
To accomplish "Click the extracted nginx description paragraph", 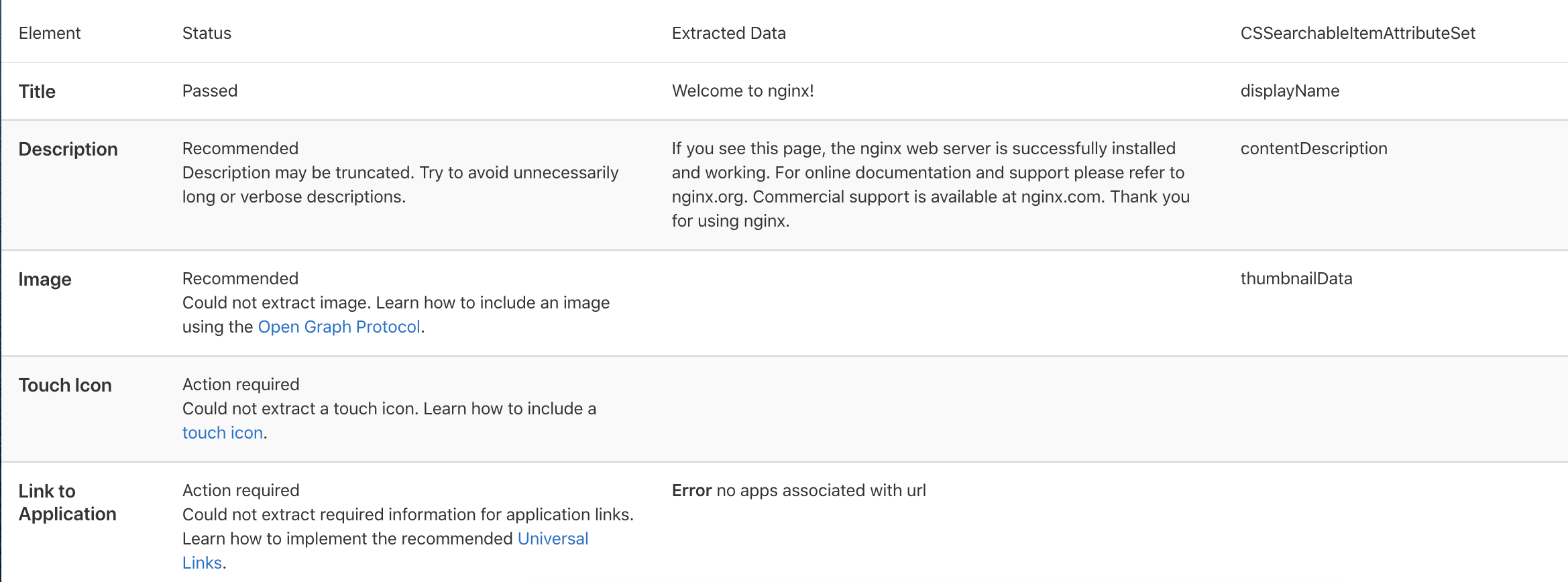I will [x=930, y=184].
